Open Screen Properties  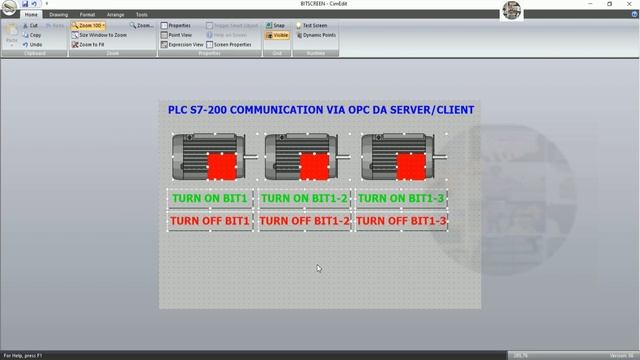pyautogui.click(x=229, y=44)
